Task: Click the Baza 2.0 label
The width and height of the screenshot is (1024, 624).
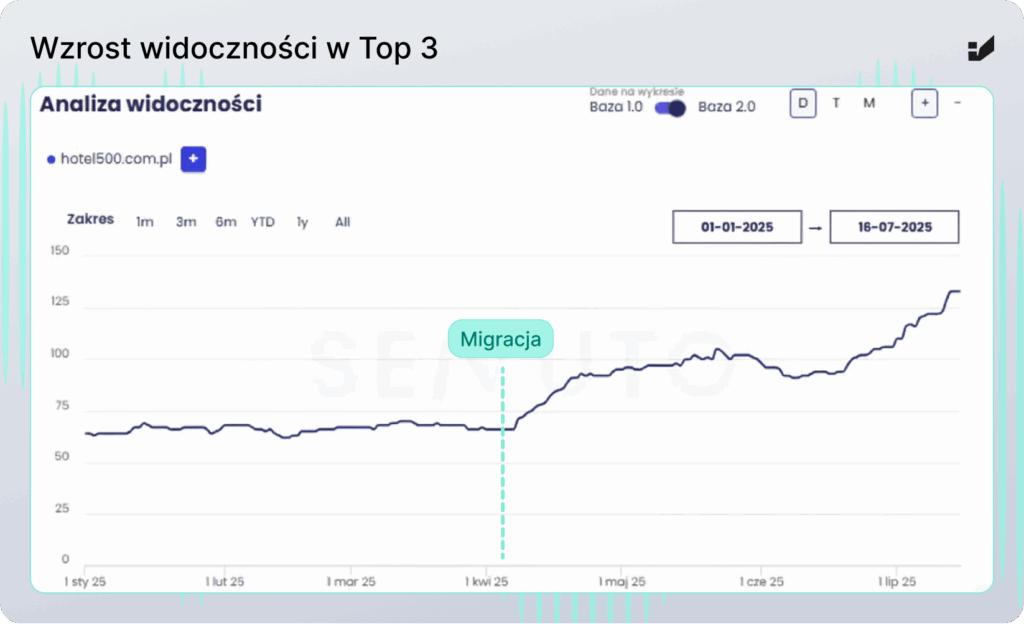Action: click(x=727, y=107)
